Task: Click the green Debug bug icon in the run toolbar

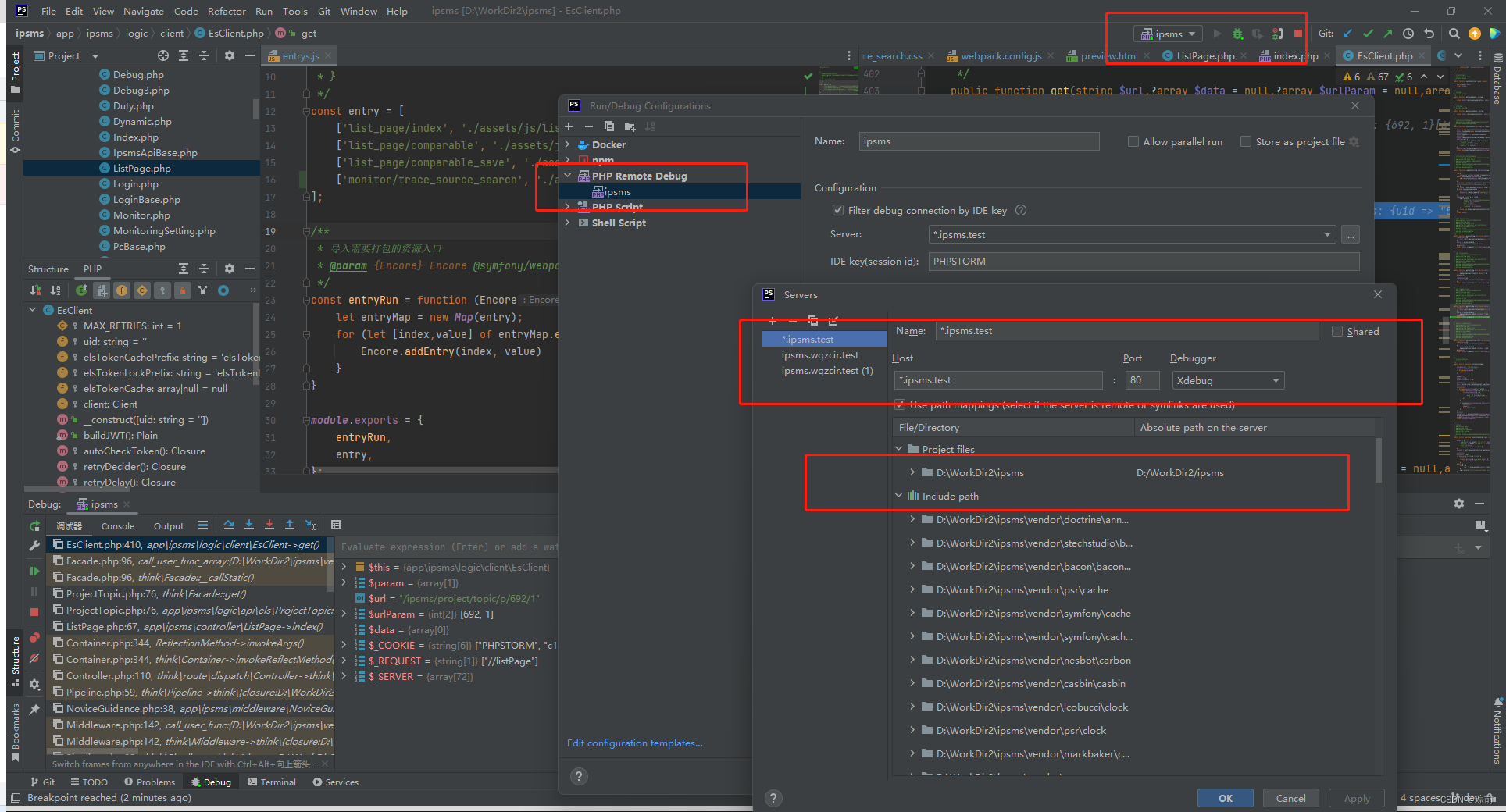Action: click(1237, 34)
